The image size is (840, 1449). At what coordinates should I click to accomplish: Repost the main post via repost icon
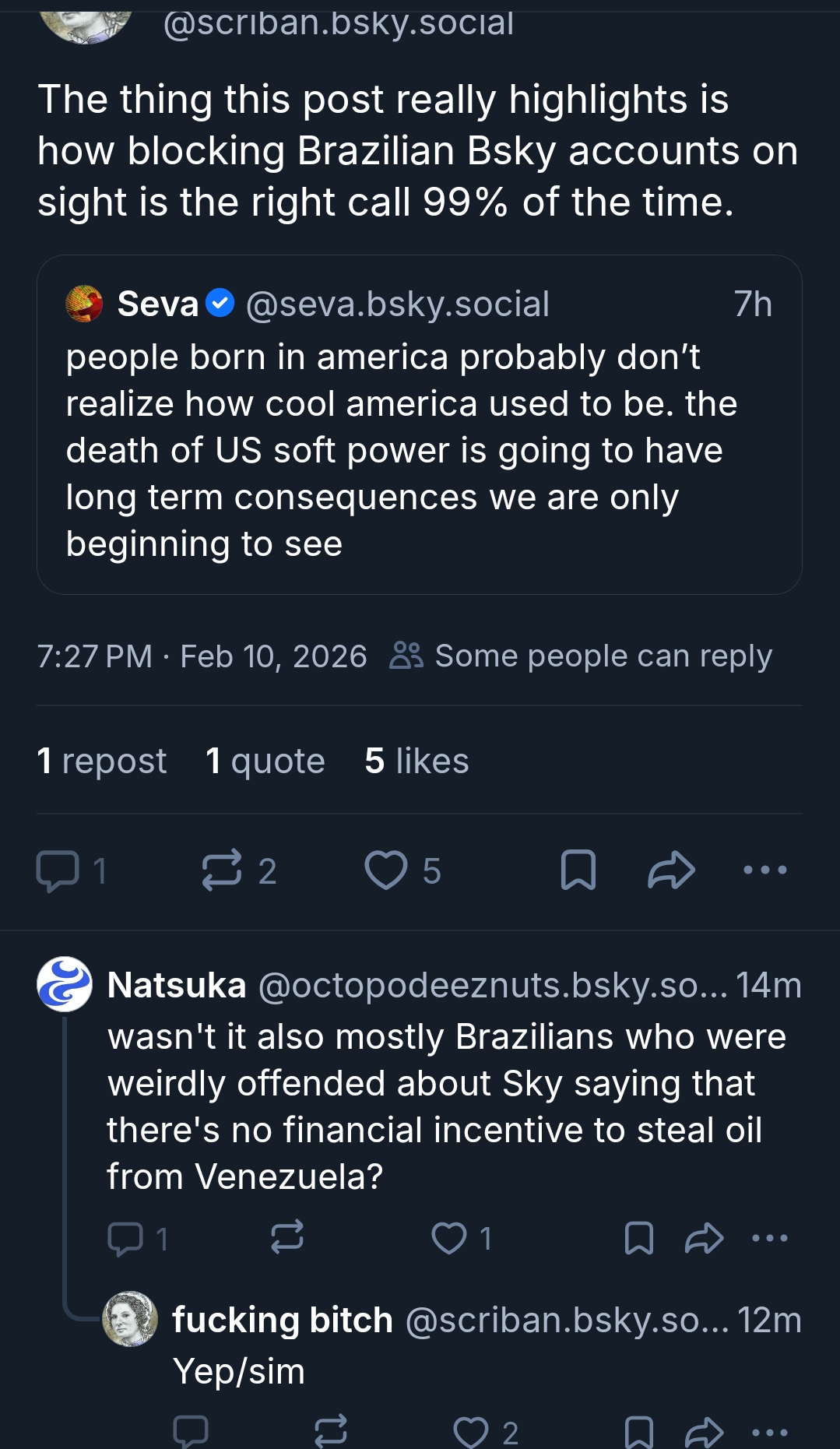(222, 870)
